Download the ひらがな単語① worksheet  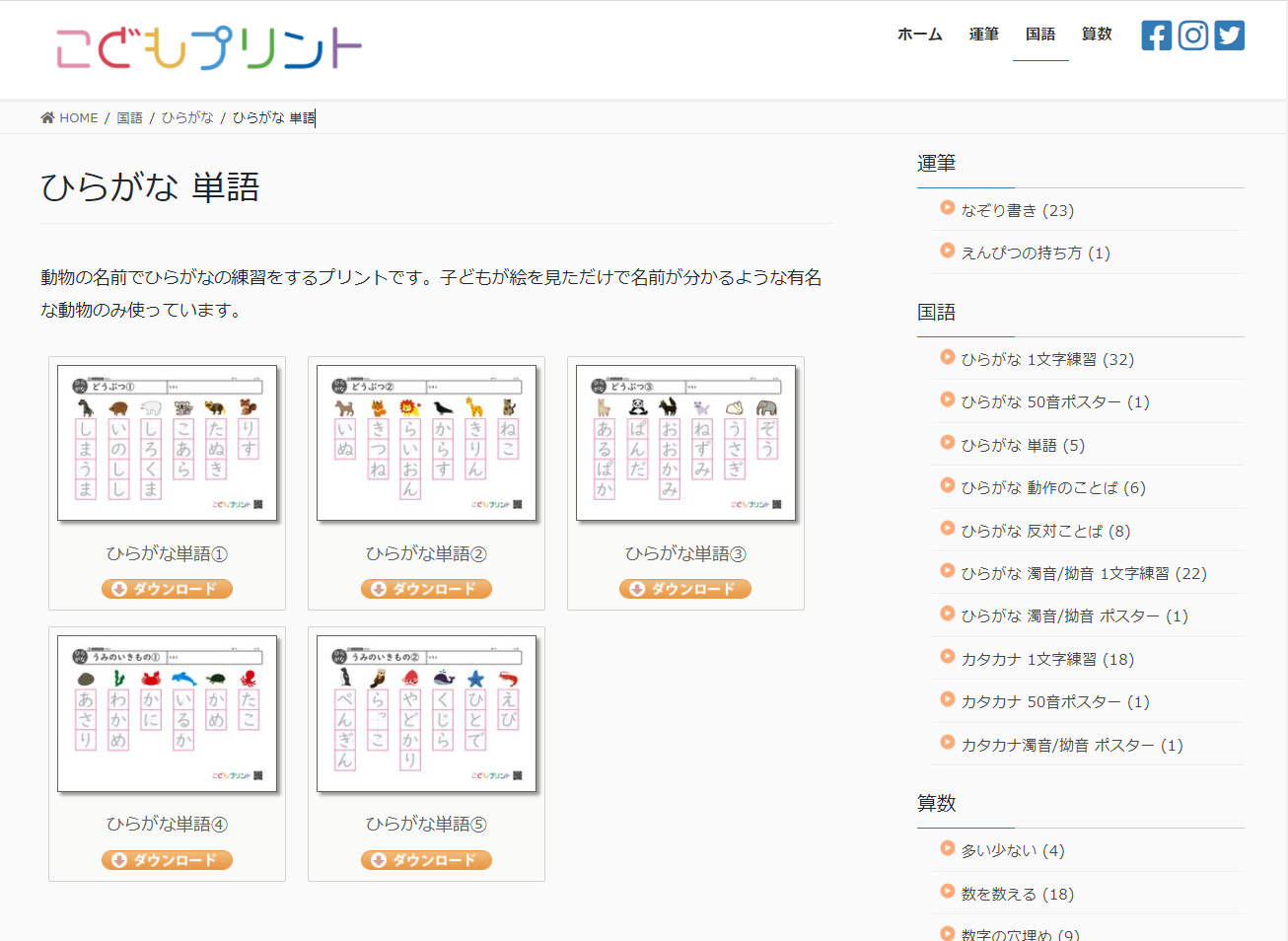click(167, 589)
